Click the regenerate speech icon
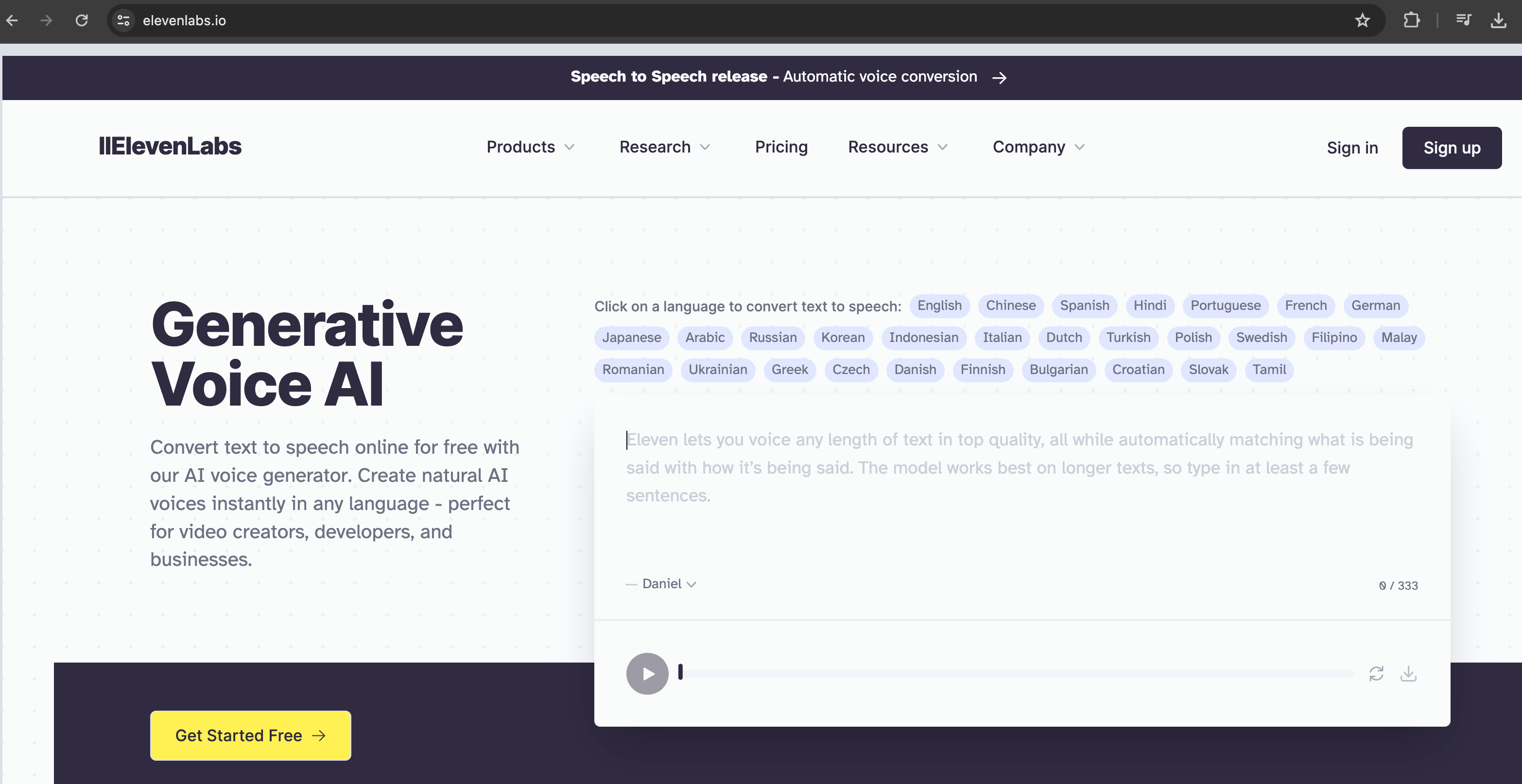The height and width of the screenshot is (784, 1522). pyautogui.click(x=1376, y=674)
